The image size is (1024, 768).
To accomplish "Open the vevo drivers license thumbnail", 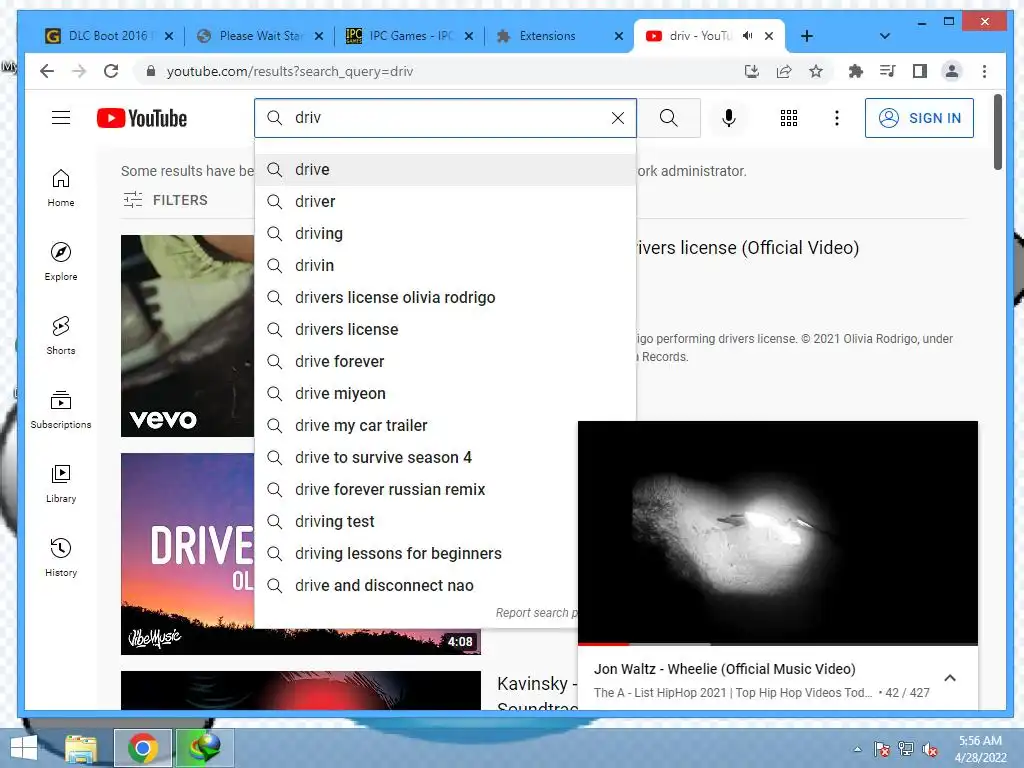I will 187,336.
